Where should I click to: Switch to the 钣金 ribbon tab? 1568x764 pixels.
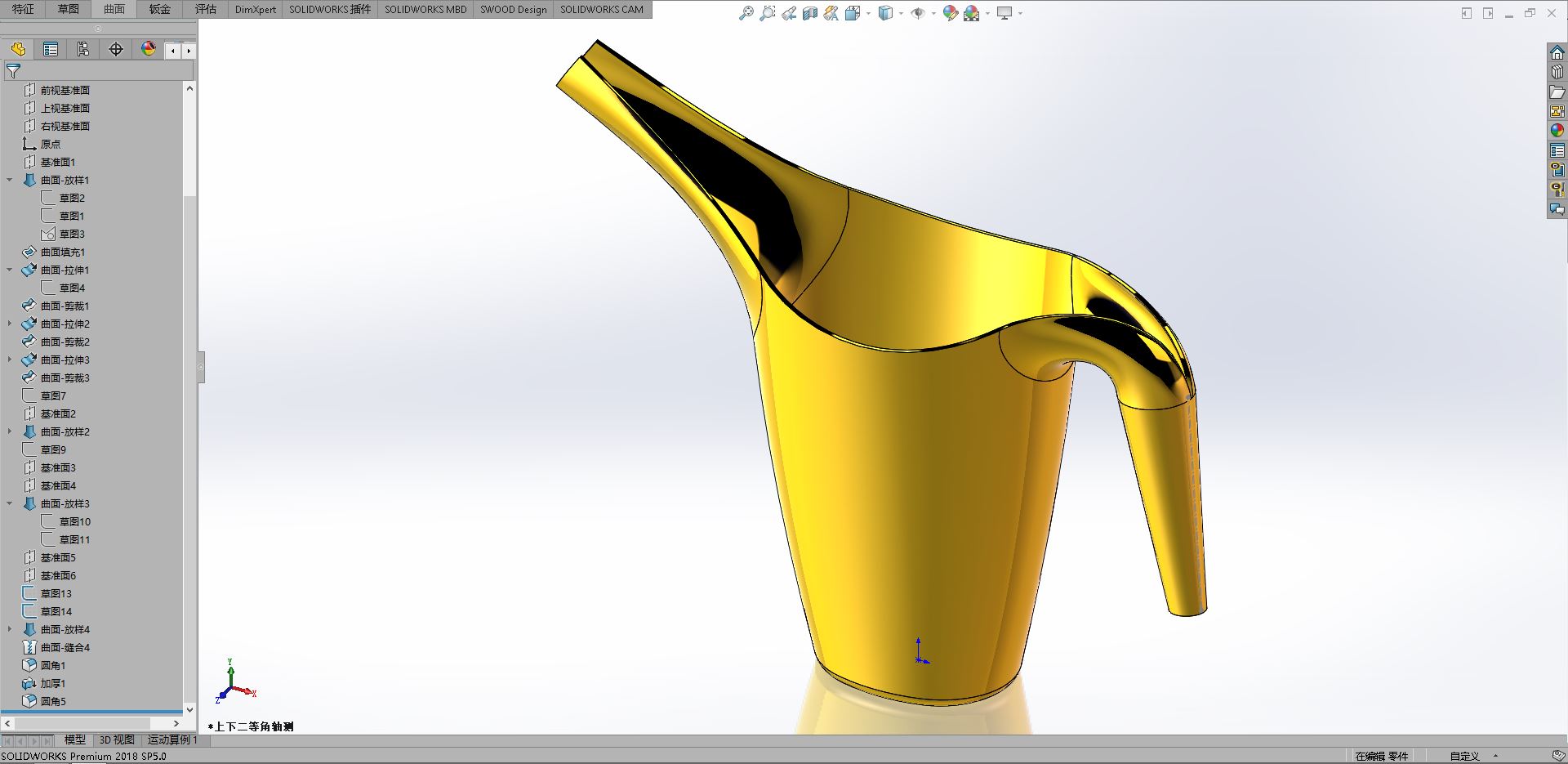160,9
